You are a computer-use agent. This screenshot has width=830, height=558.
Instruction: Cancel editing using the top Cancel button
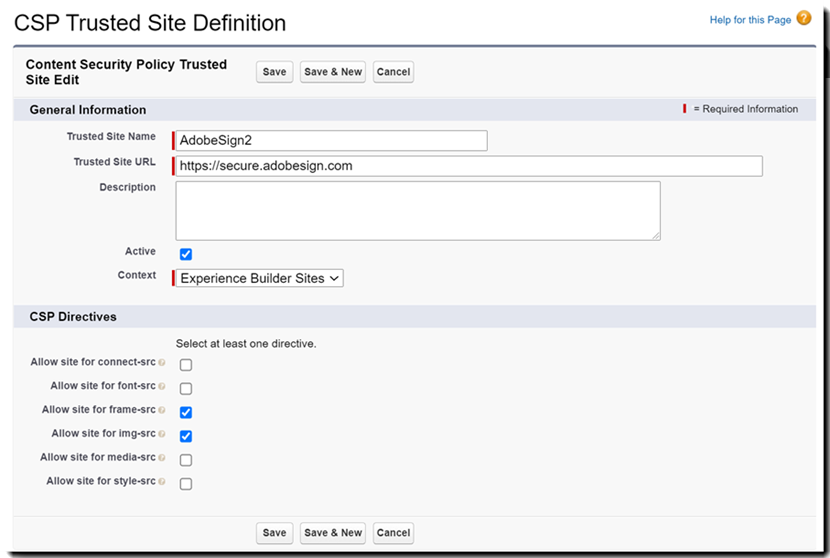coord(393,72)
